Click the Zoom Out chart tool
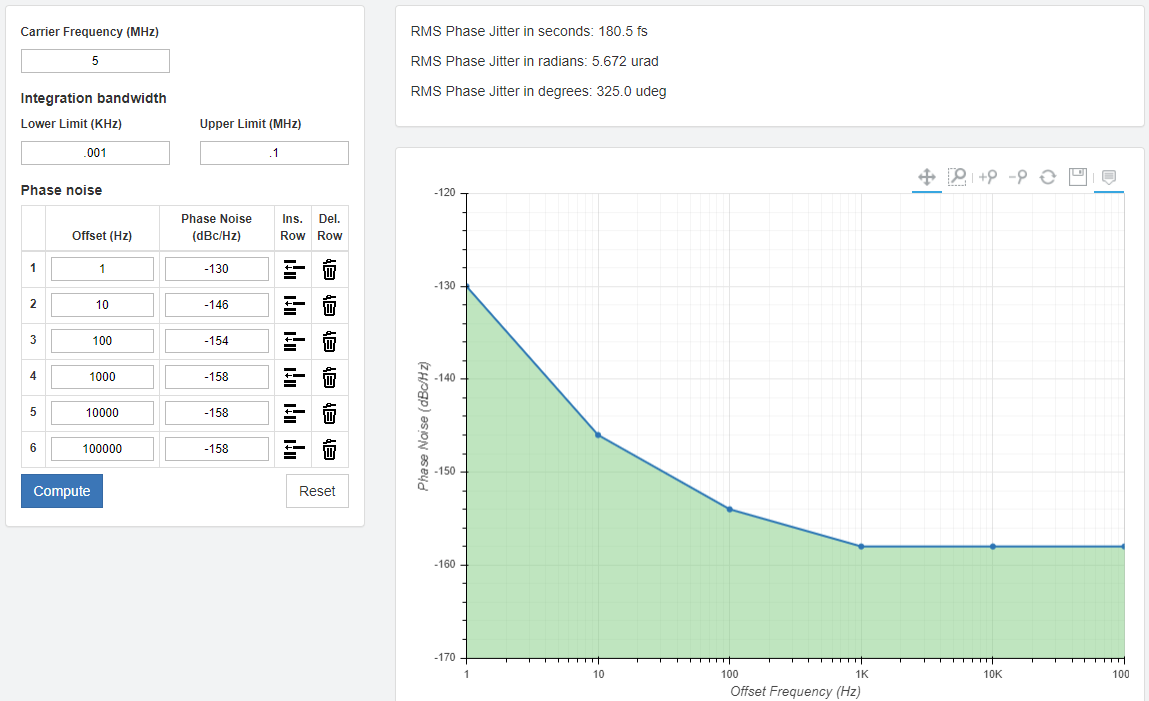 click(x=1018, y=177)
